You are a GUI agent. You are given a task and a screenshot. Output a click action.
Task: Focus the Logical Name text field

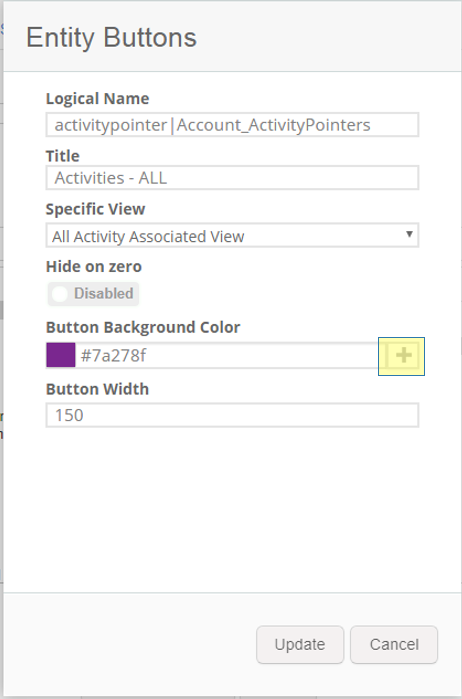coord(232,125)
